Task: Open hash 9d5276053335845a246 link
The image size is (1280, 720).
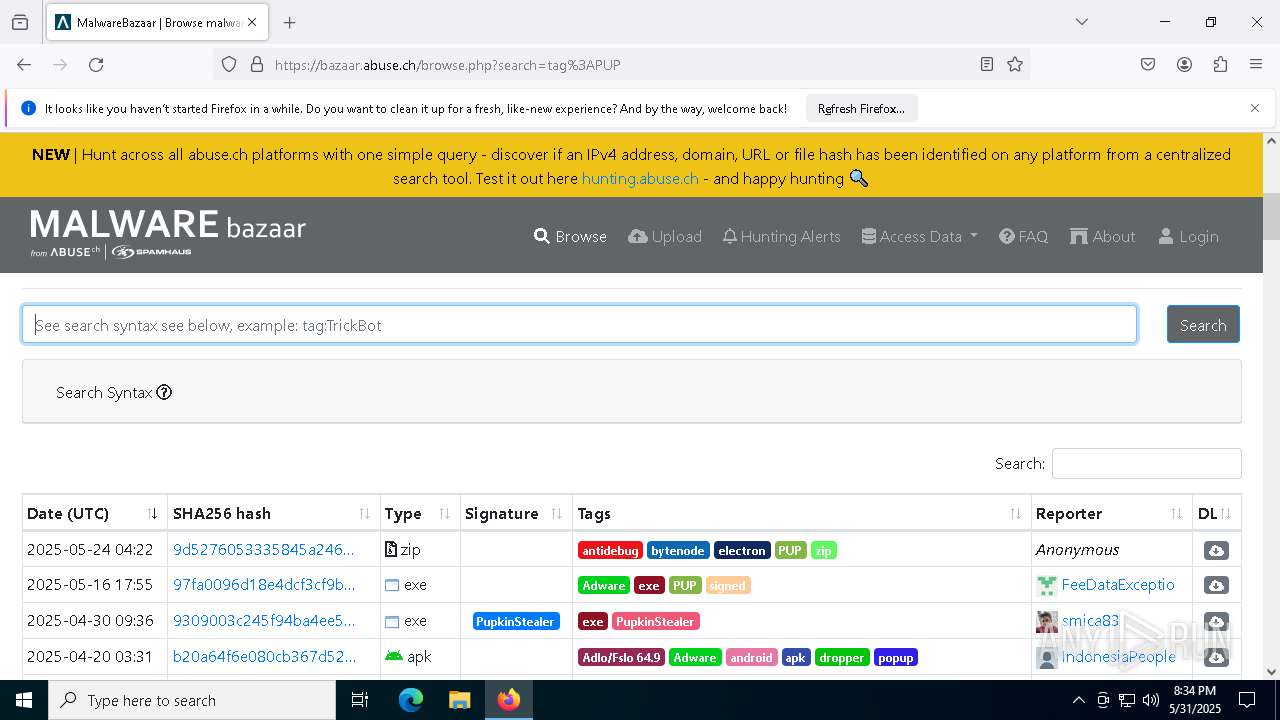Action: pos(264,549)
